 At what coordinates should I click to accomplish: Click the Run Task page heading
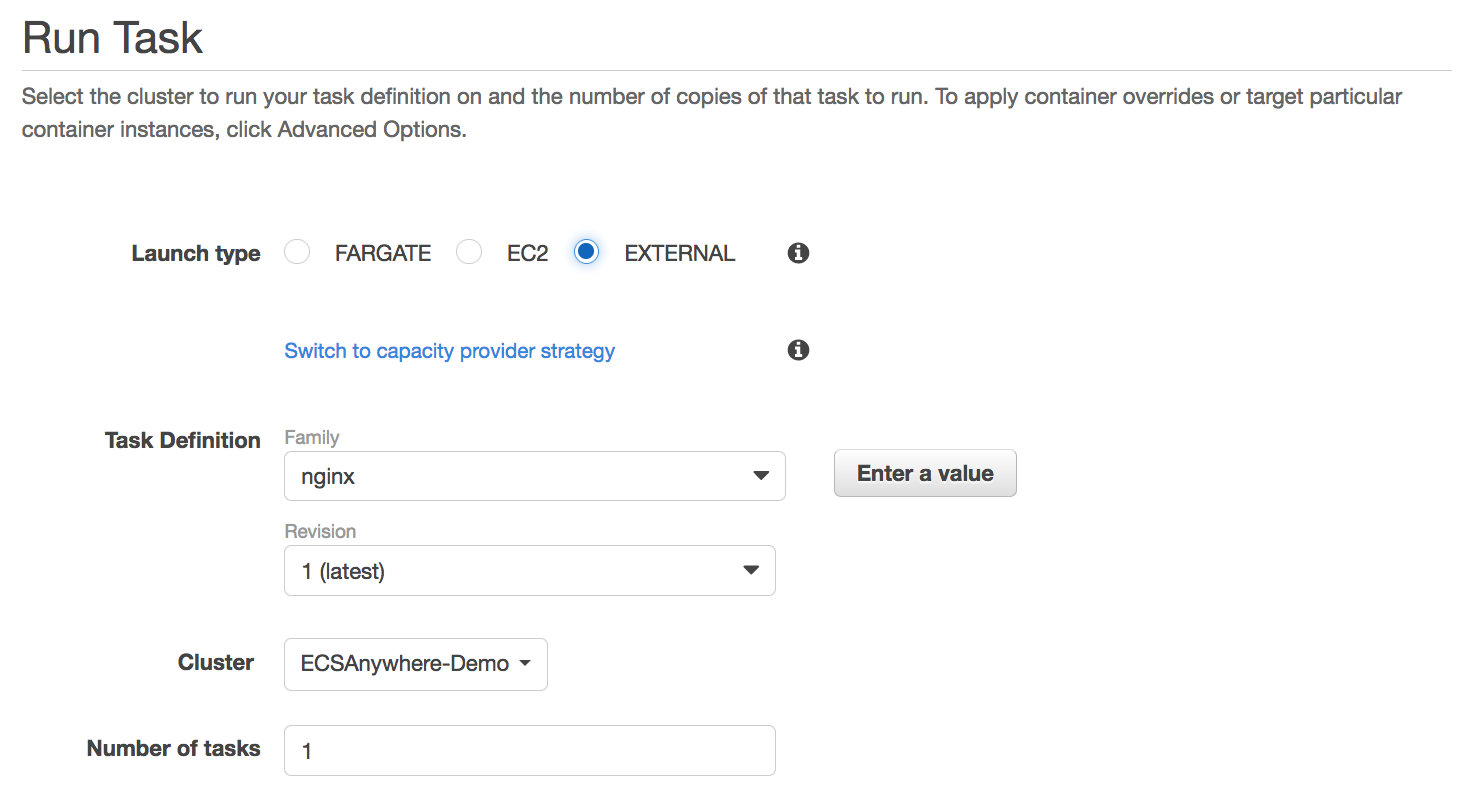pyautogui.click(x=112, y=38)
